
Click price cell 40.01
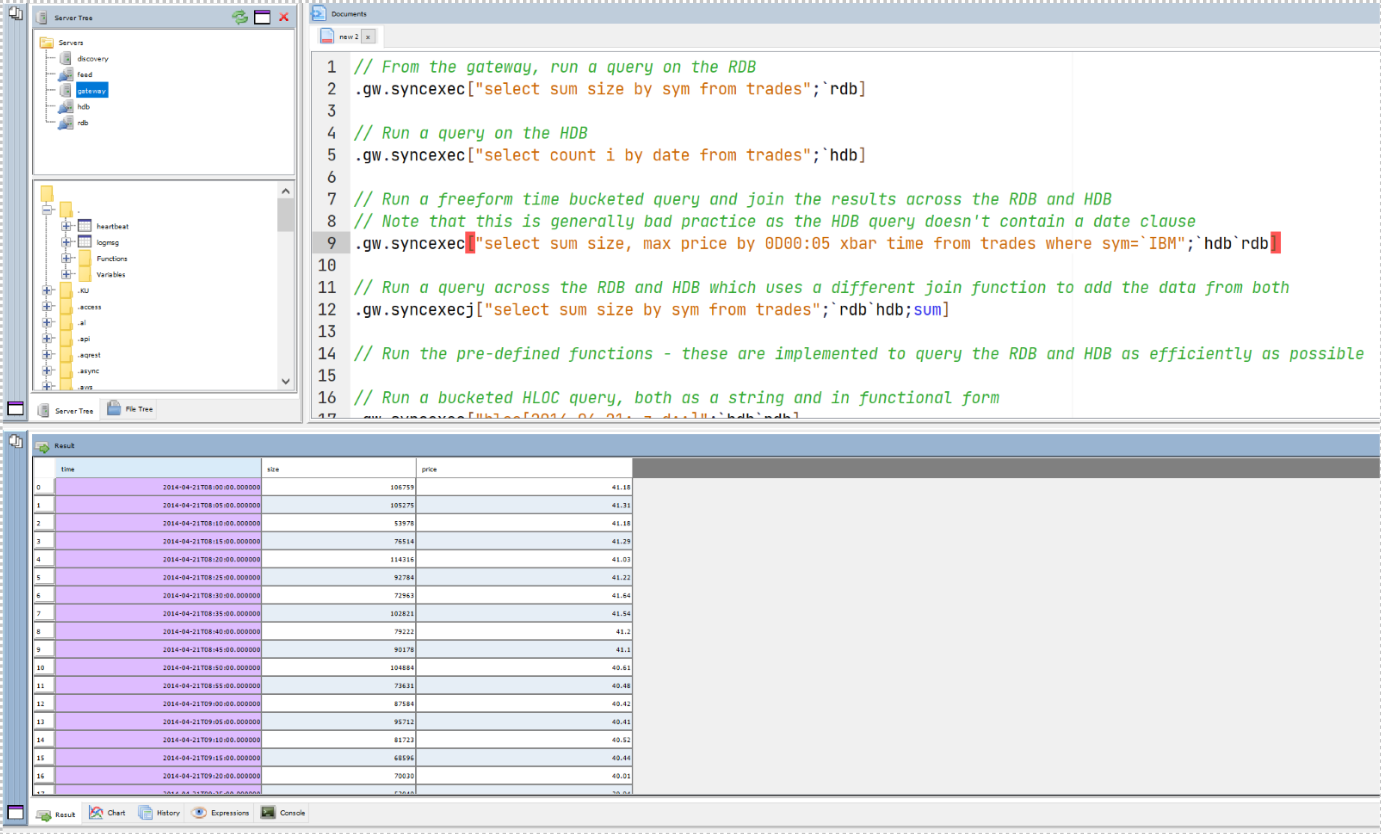(525, 775)
